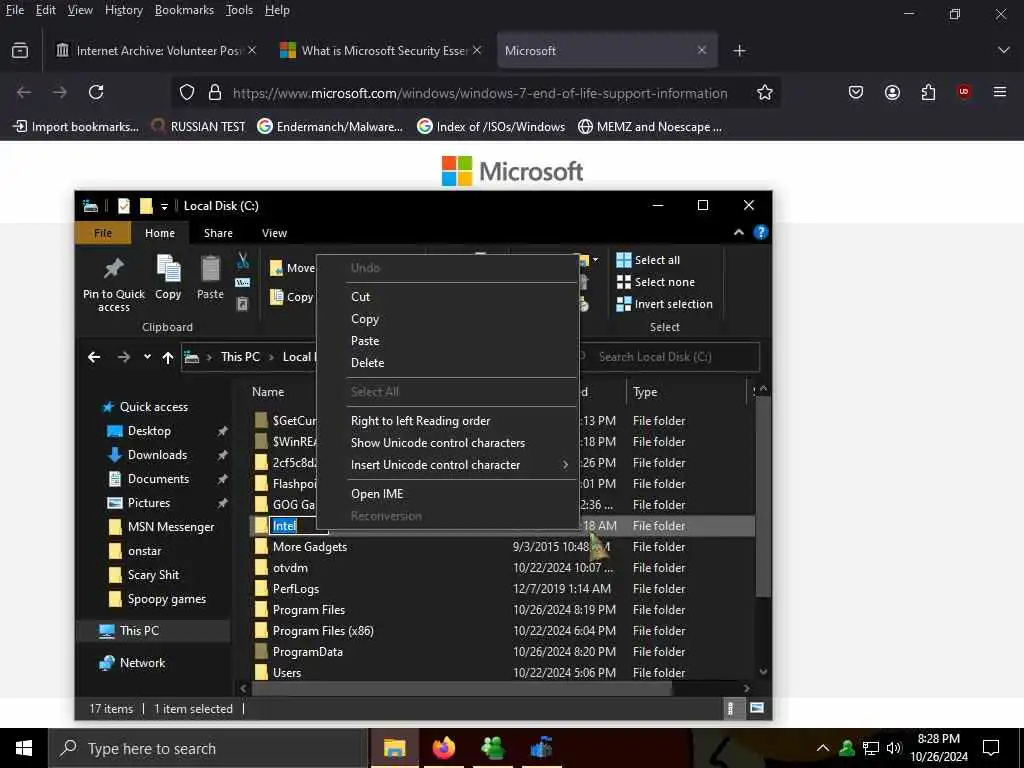Click Import bookmarks link
The image size is (1024, 768).
pos(76,127)
